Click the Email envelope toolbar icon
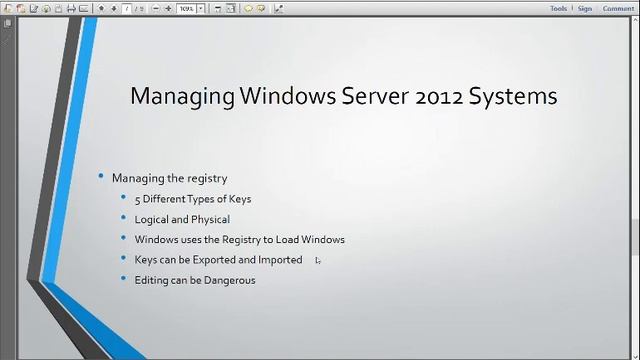This screenshot has width=640, height=360. point(84,8)
